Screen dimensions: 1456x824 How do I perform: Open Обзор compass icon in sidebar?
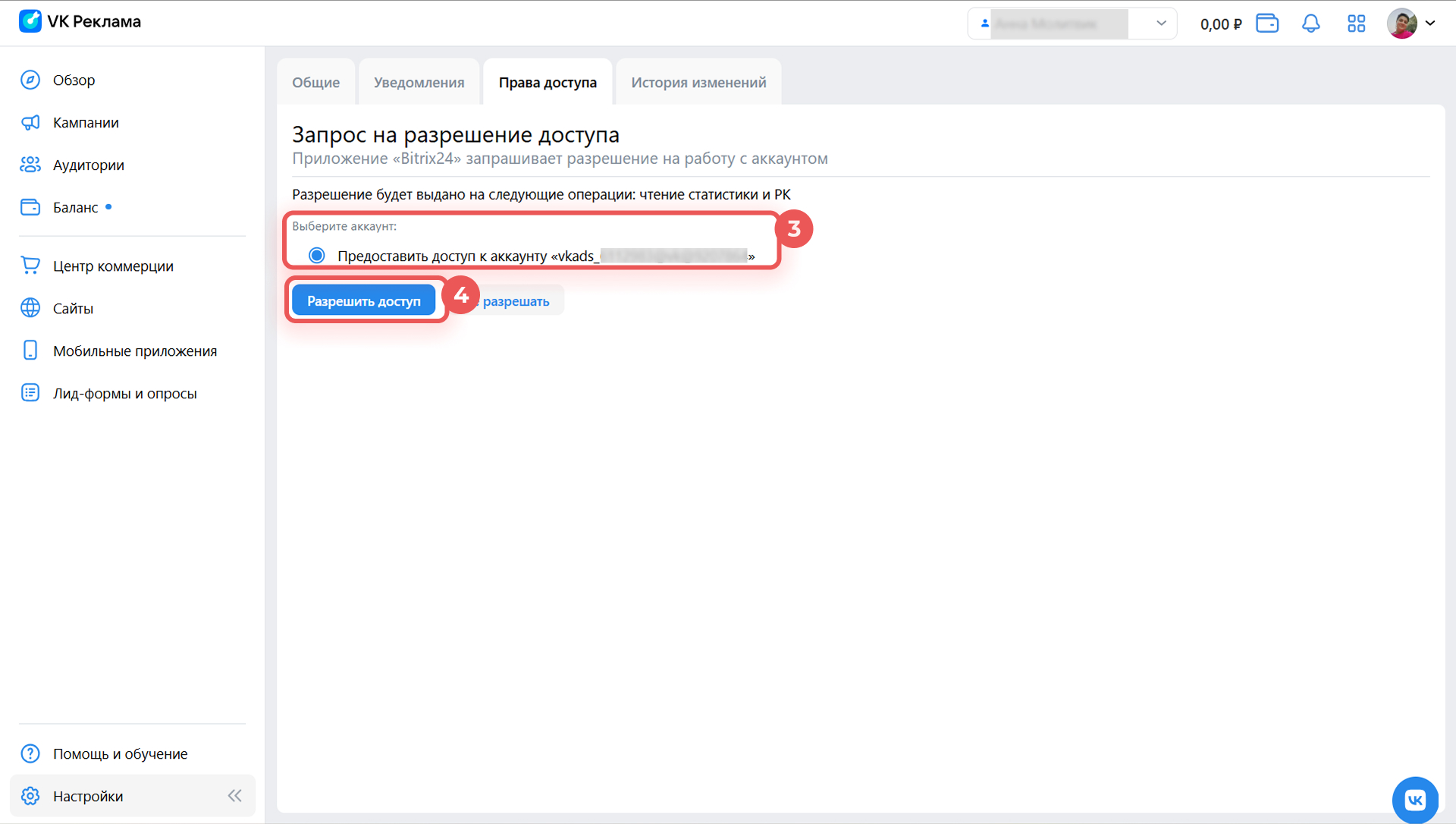(x=30, y=80)
